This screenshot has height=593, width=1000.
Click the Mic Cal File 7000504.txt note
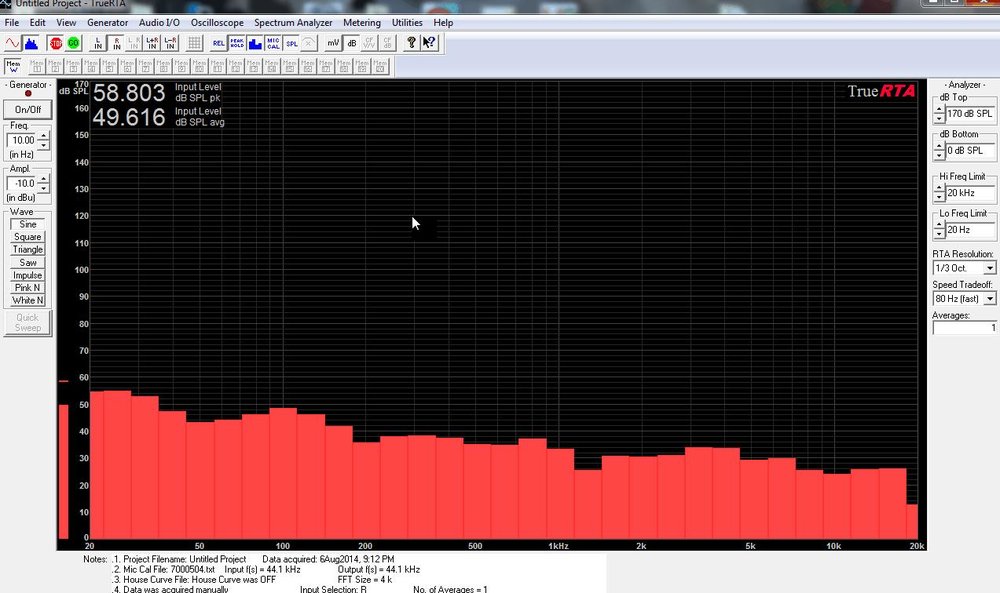point(164,569)
